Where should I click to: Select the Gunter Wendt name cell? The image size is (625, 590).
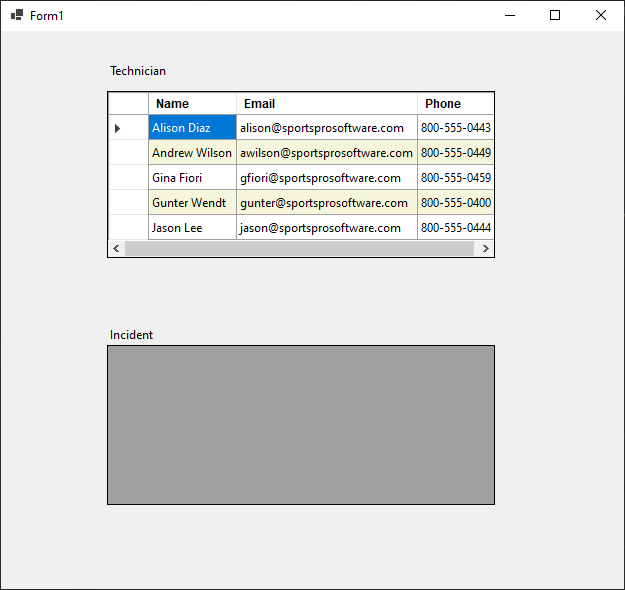[x=193, y=203]
